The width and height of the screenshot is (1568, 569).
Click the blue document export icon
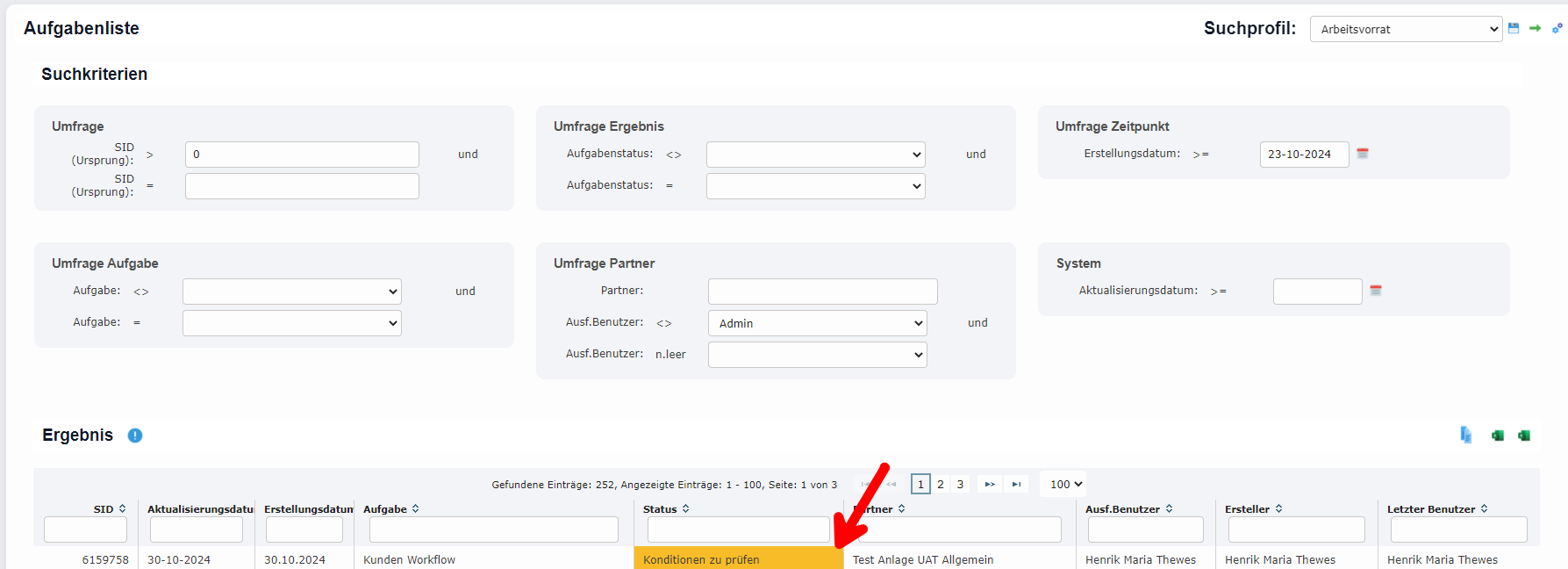coord(1465,435)
